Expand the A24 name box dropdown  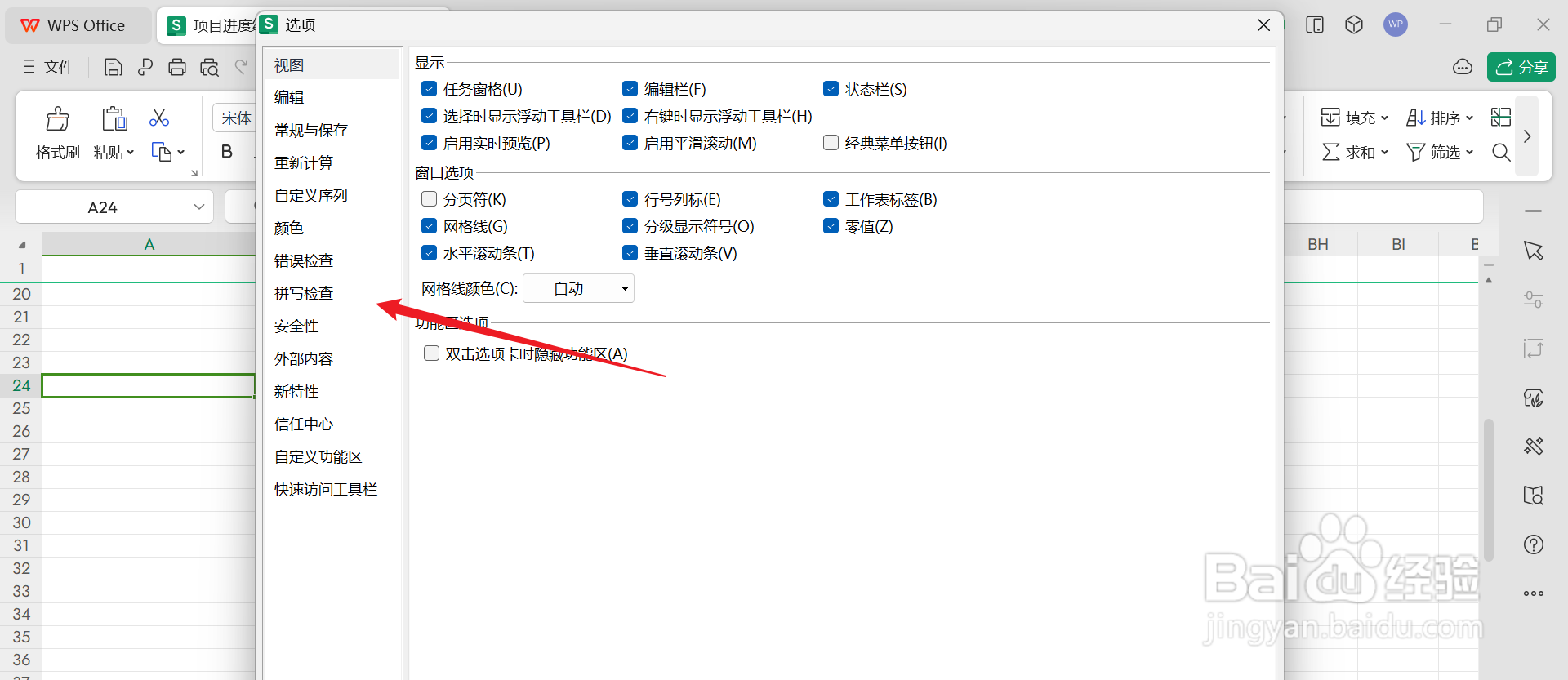pos(198,207)
